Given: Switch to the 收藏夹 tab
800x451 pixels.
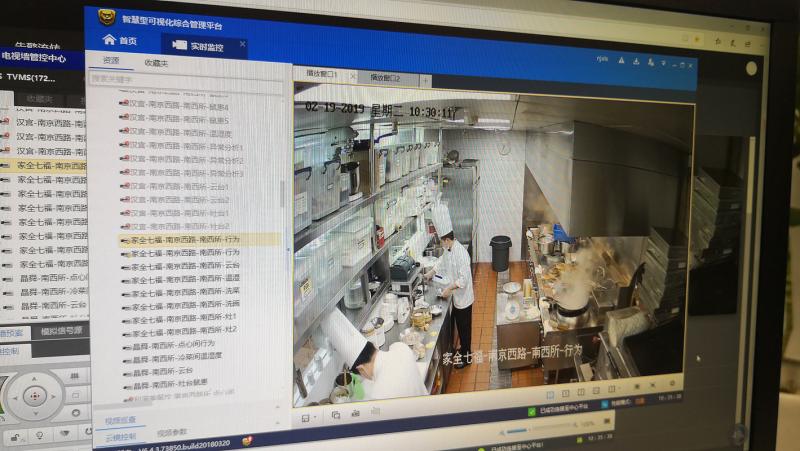Looking at the screenshot, I should 157,63.
